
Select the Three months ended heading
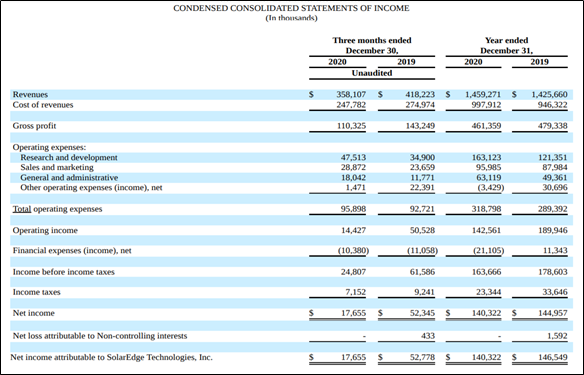[x=372, y=40]
